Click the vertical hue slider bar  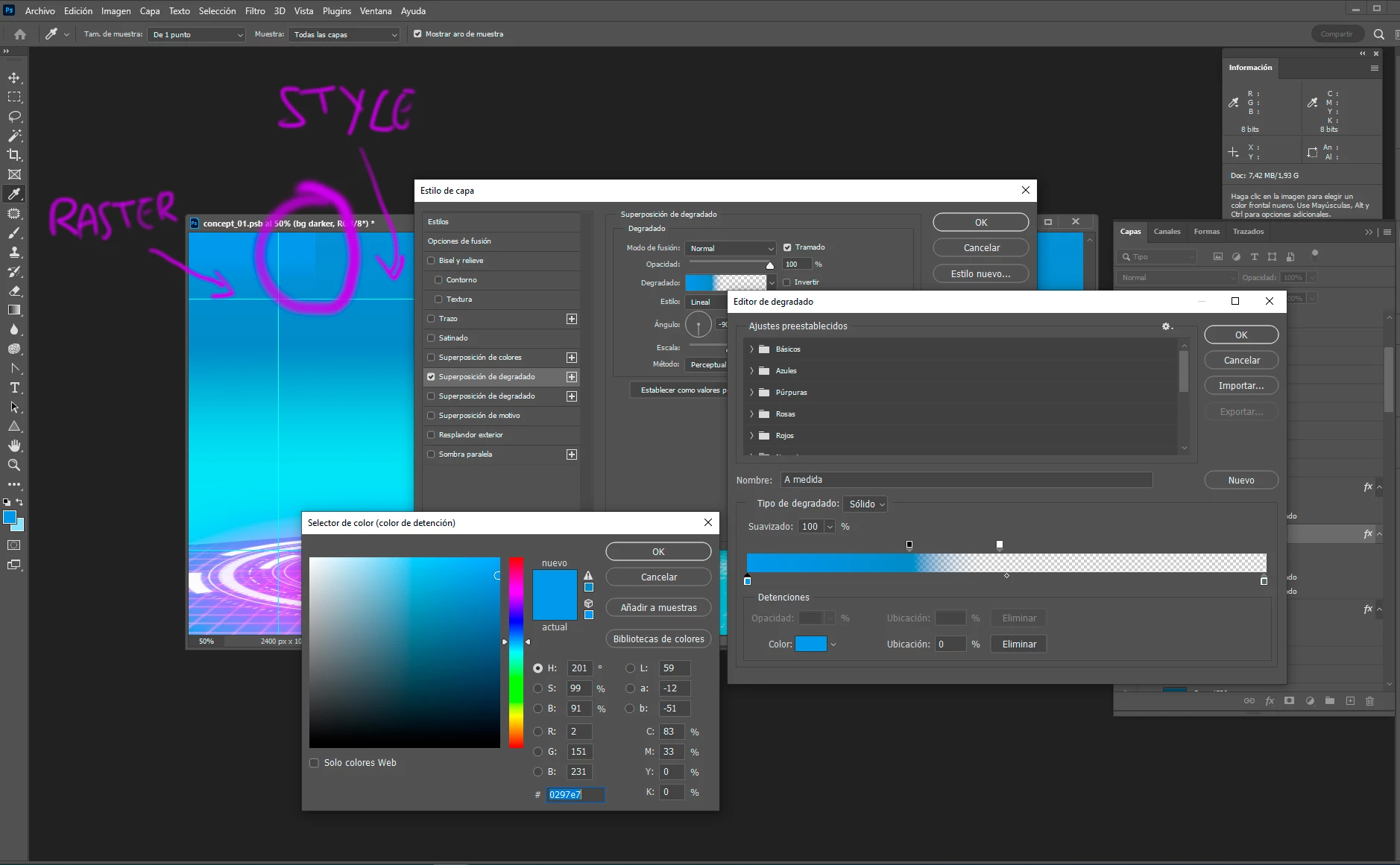click(516, 652)
